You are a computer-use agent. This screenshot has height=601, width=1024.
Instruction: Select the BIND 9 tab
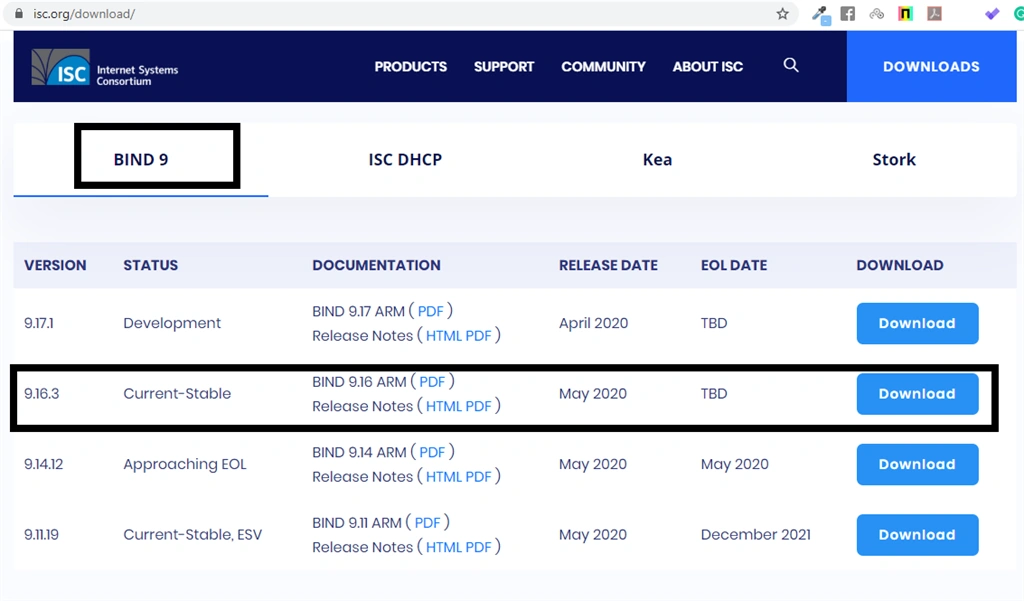pyautogui.click(x=141, y=159)
